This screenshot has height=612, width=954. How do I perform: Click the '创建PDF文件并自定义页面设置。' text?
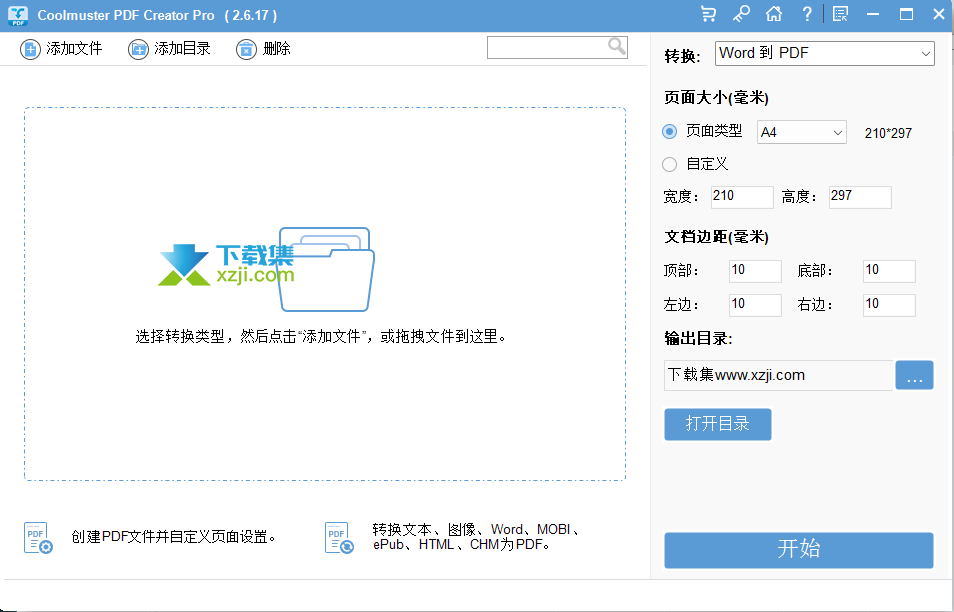coord(174,537)
